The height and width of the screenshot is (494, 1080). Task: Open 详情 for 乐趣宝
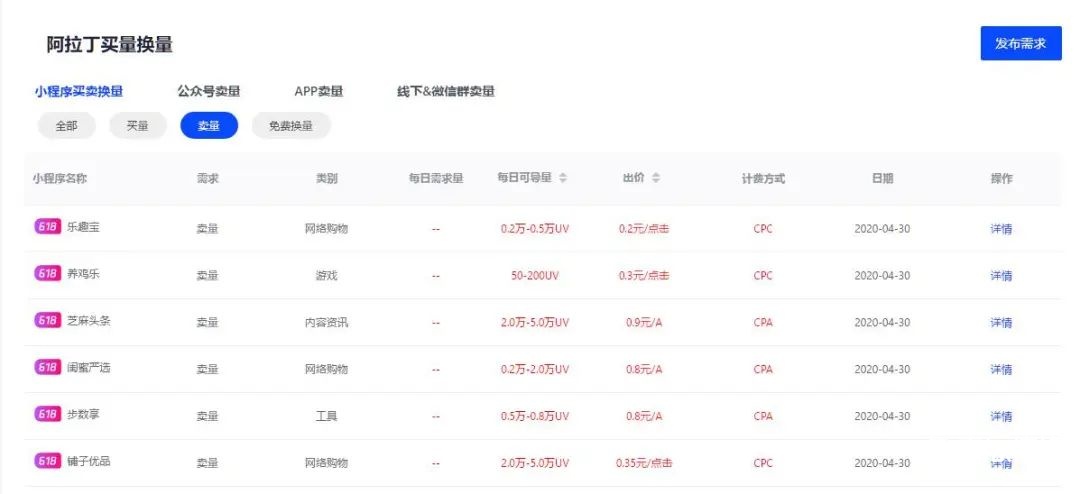(1001, 228)
